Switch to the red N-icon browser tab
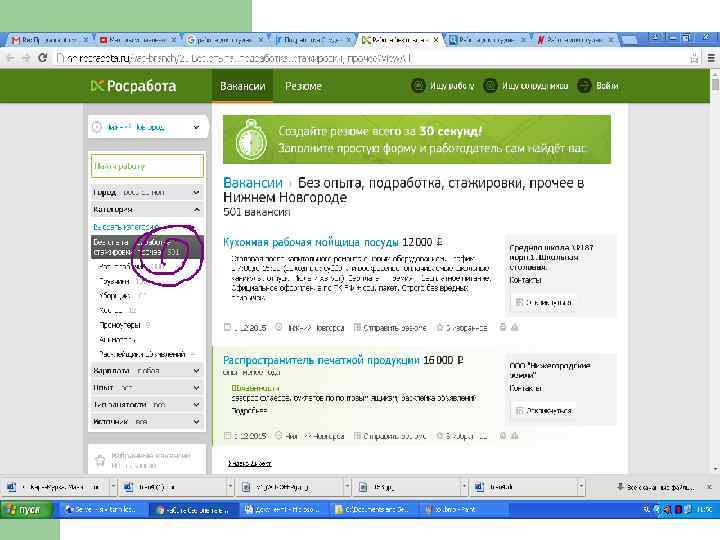This screenshot has height=540, width=720. (575, 40)
